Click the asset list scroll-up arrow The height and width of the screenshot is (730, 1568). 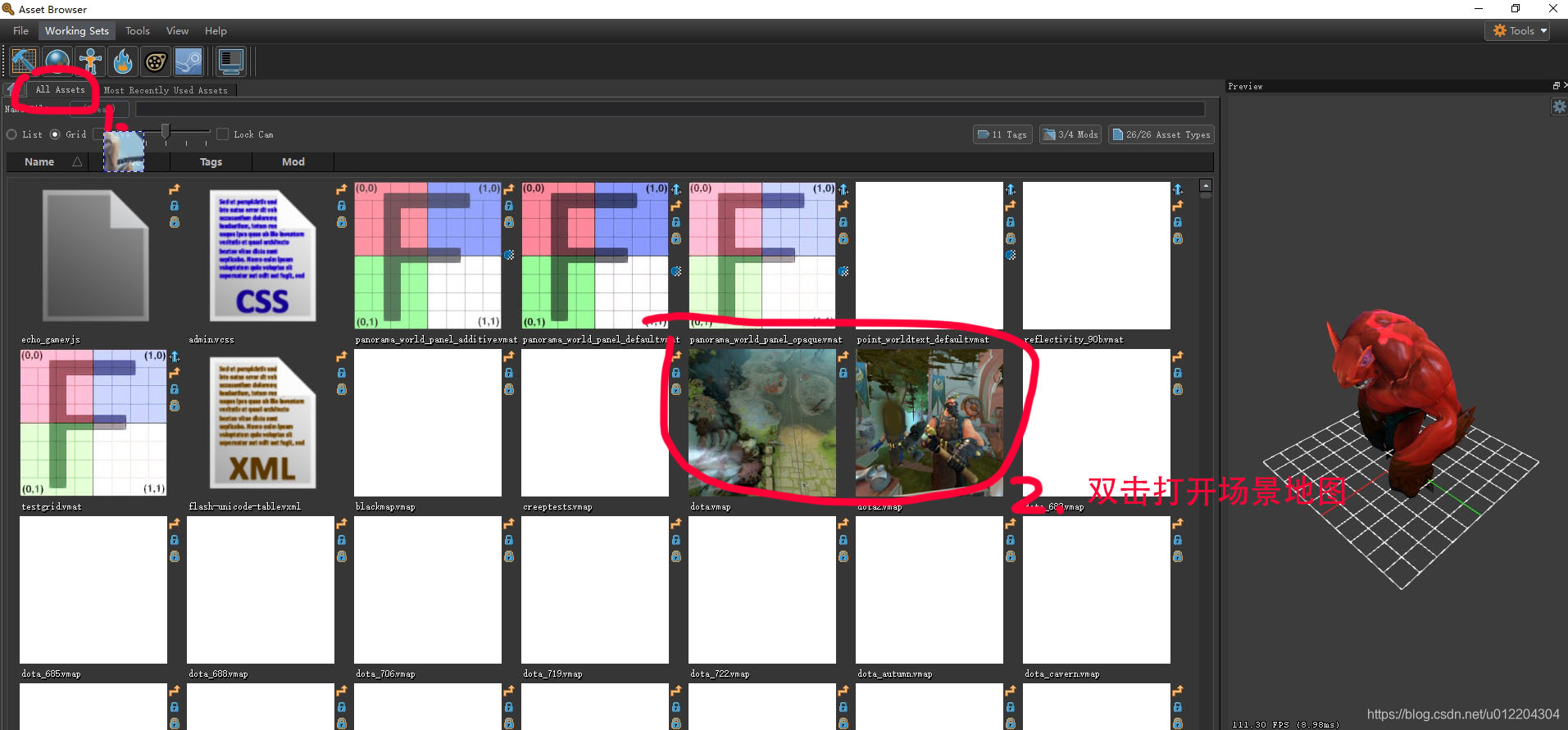(1206, 186)
